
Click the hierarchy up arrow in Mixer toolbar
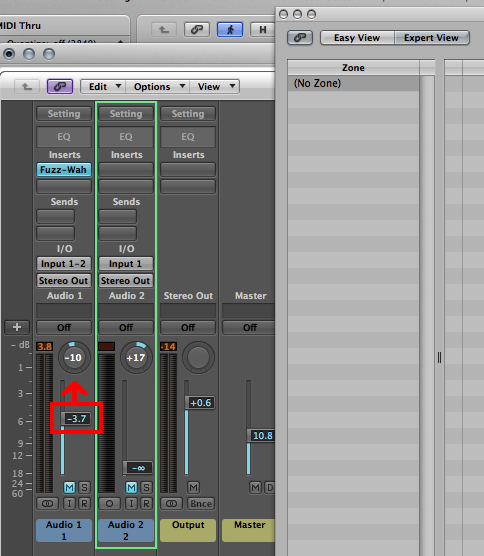click(x=27, y=86)
